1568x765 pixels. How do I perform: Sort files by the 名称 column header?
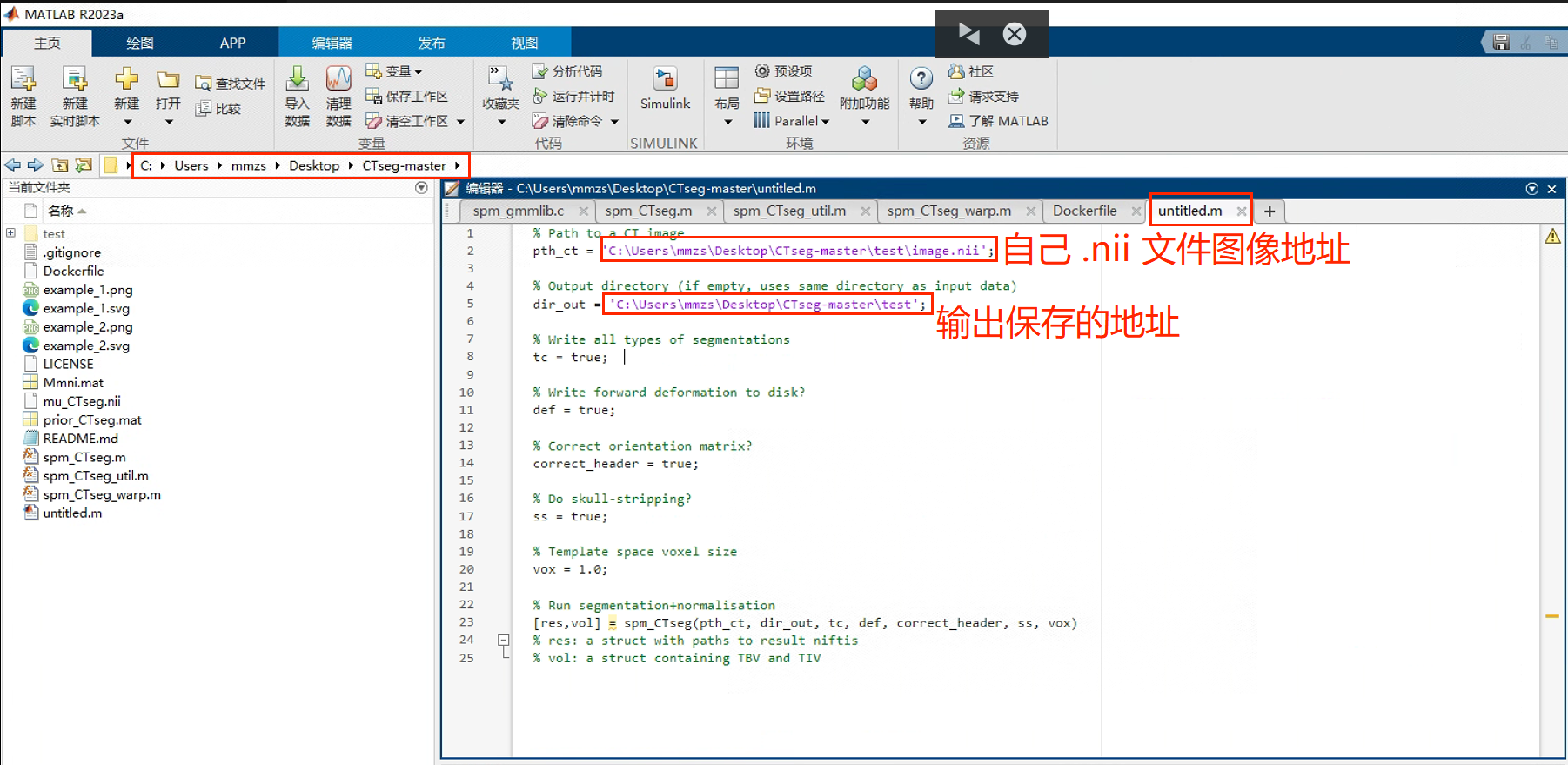tap(61, 211)
